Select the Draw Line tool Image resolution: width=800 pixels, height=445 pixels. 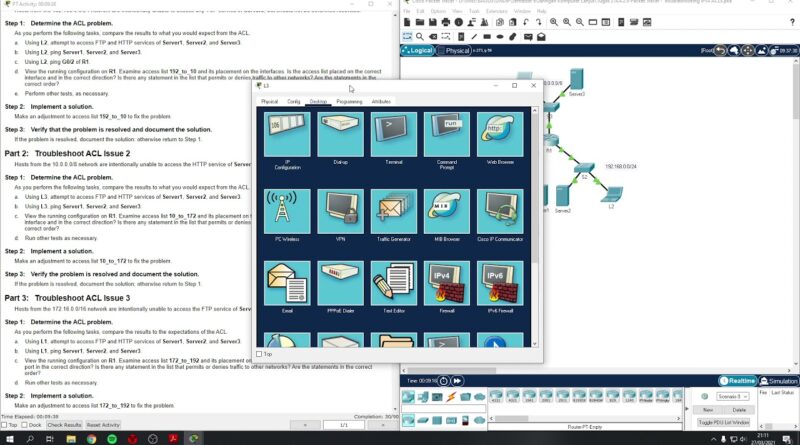(x=473, y=37)
